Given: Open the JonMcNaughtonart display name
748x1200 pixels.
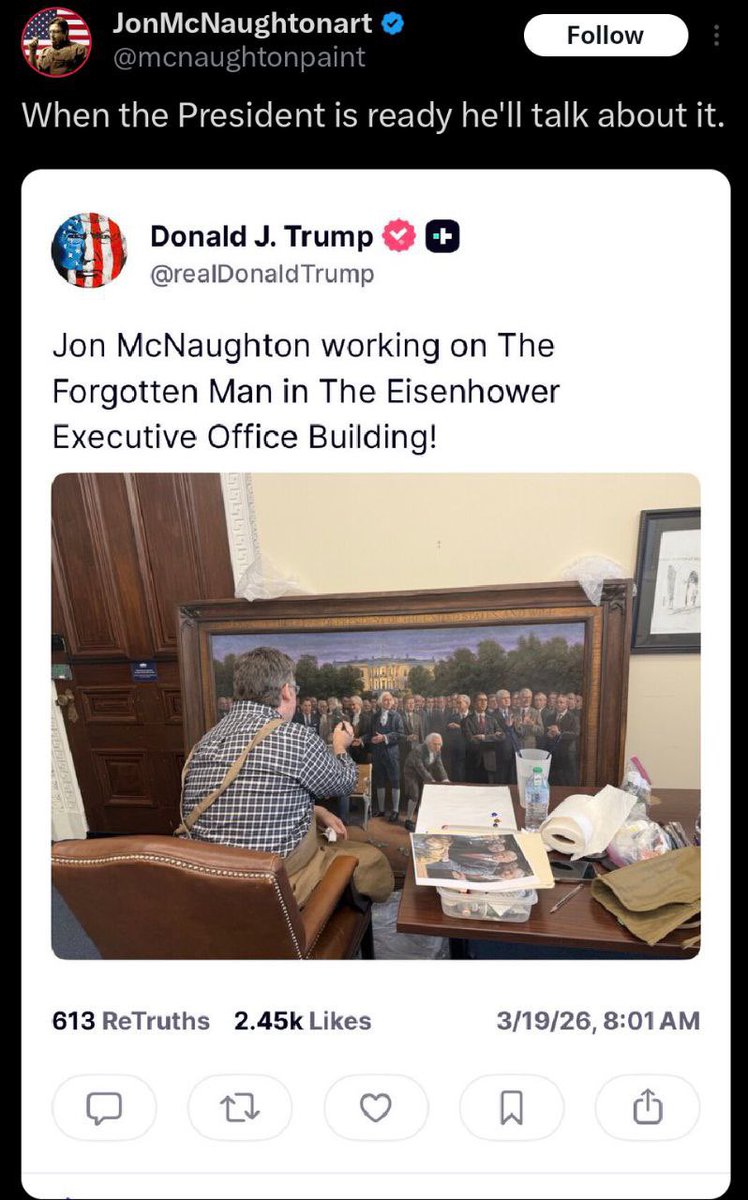Looking at the screenshot, I should pos(241,23).
